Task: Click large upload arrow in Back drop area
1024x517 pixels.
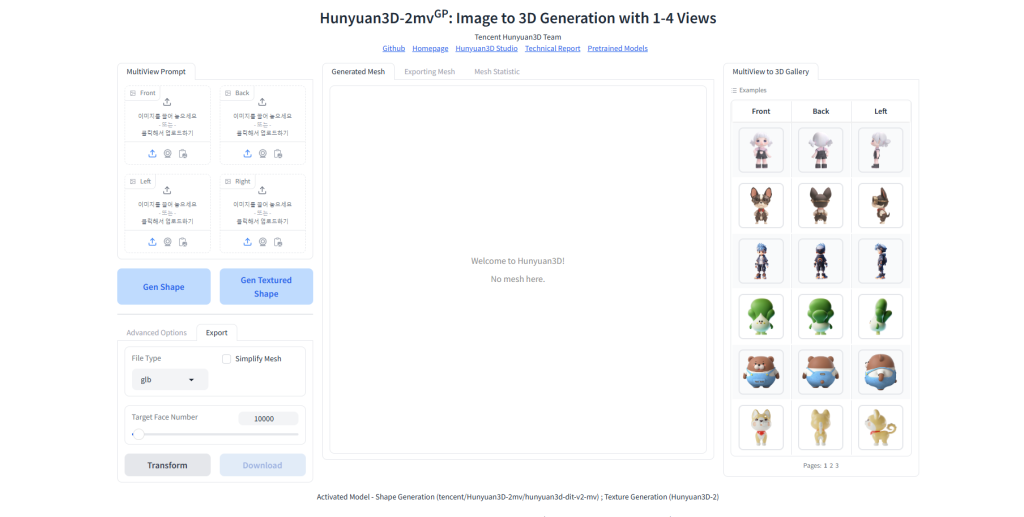Action: coord(262,102)
